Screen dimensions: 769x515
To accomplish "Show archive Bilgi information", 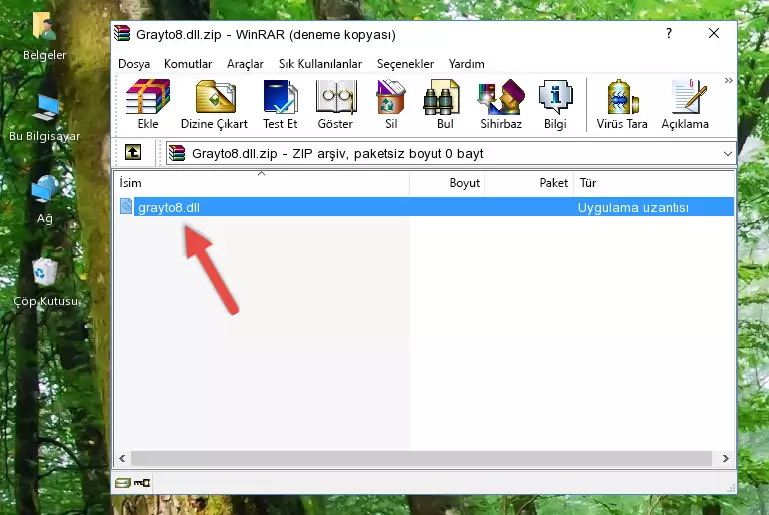I will pyautogui.click(x=555, y=104).
